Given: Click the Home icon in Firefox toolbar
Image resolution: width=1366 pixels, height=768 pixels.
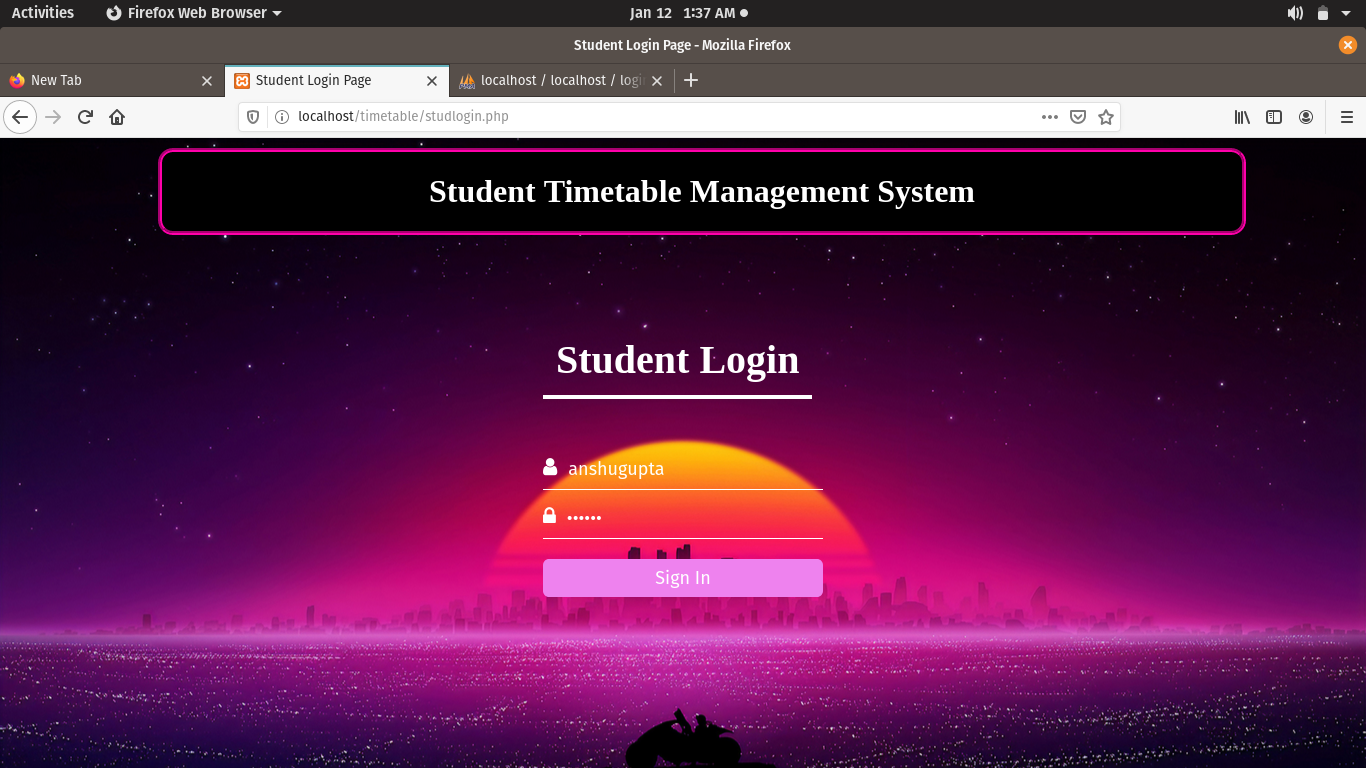Looking at the screenshot, I should (116, 116).
